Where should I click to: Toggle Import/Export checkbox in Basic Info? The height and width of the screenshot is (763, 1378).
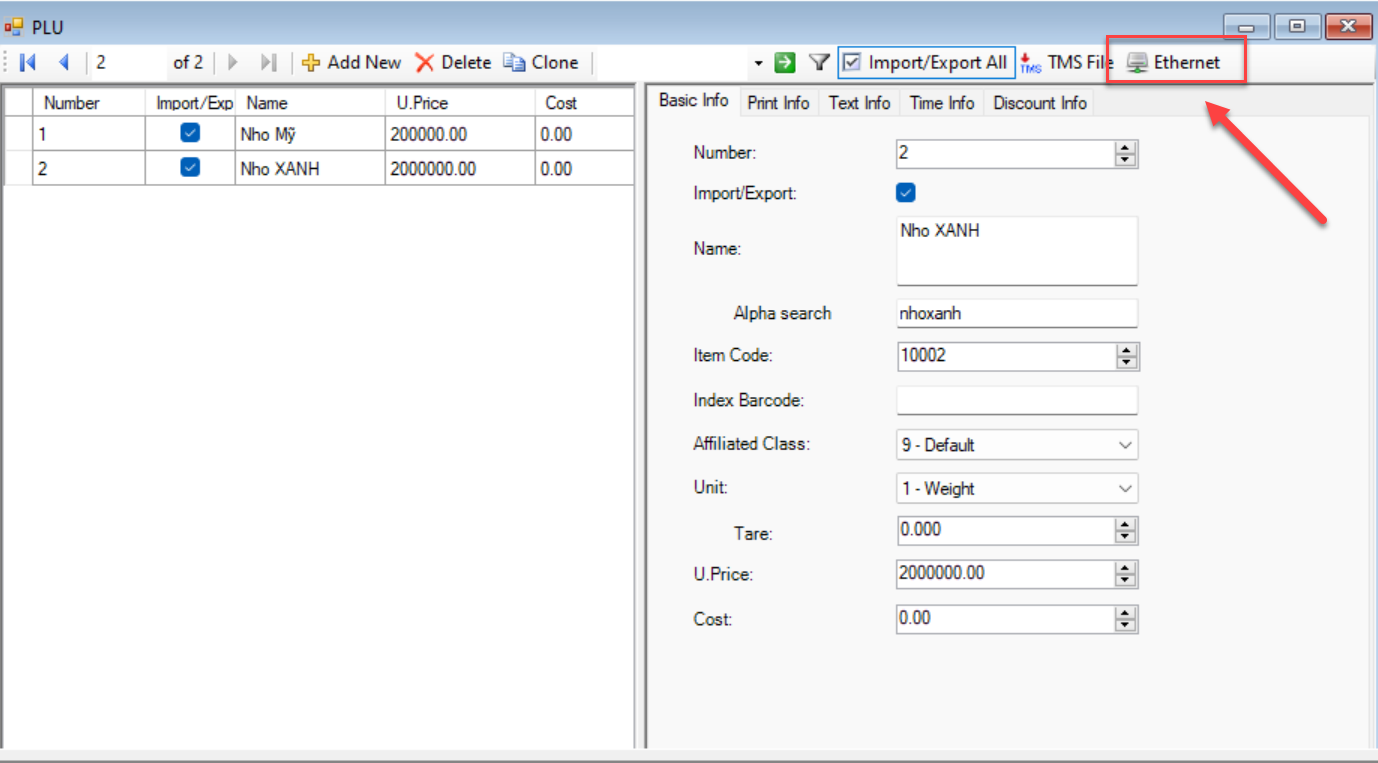[906, 193]
